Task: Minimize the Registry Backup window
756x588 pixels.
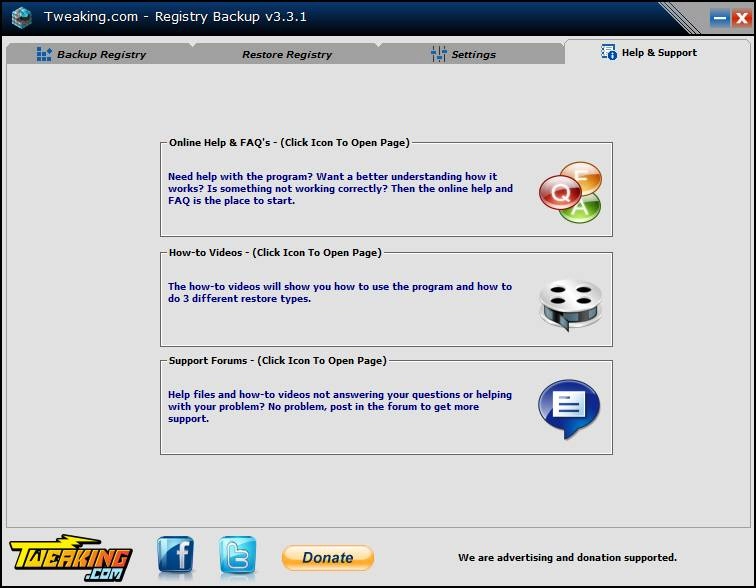Action: point(719,19)
